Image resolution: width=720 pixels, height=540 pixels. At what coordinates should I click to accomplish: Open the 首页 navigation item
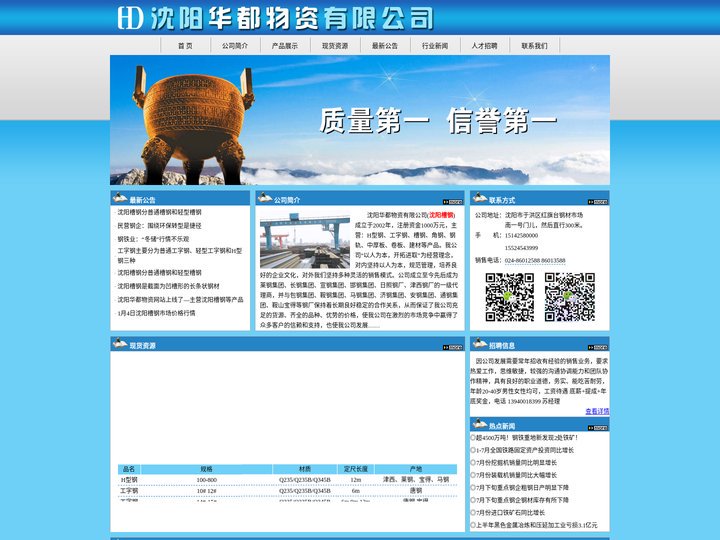(x=186, y=46)
